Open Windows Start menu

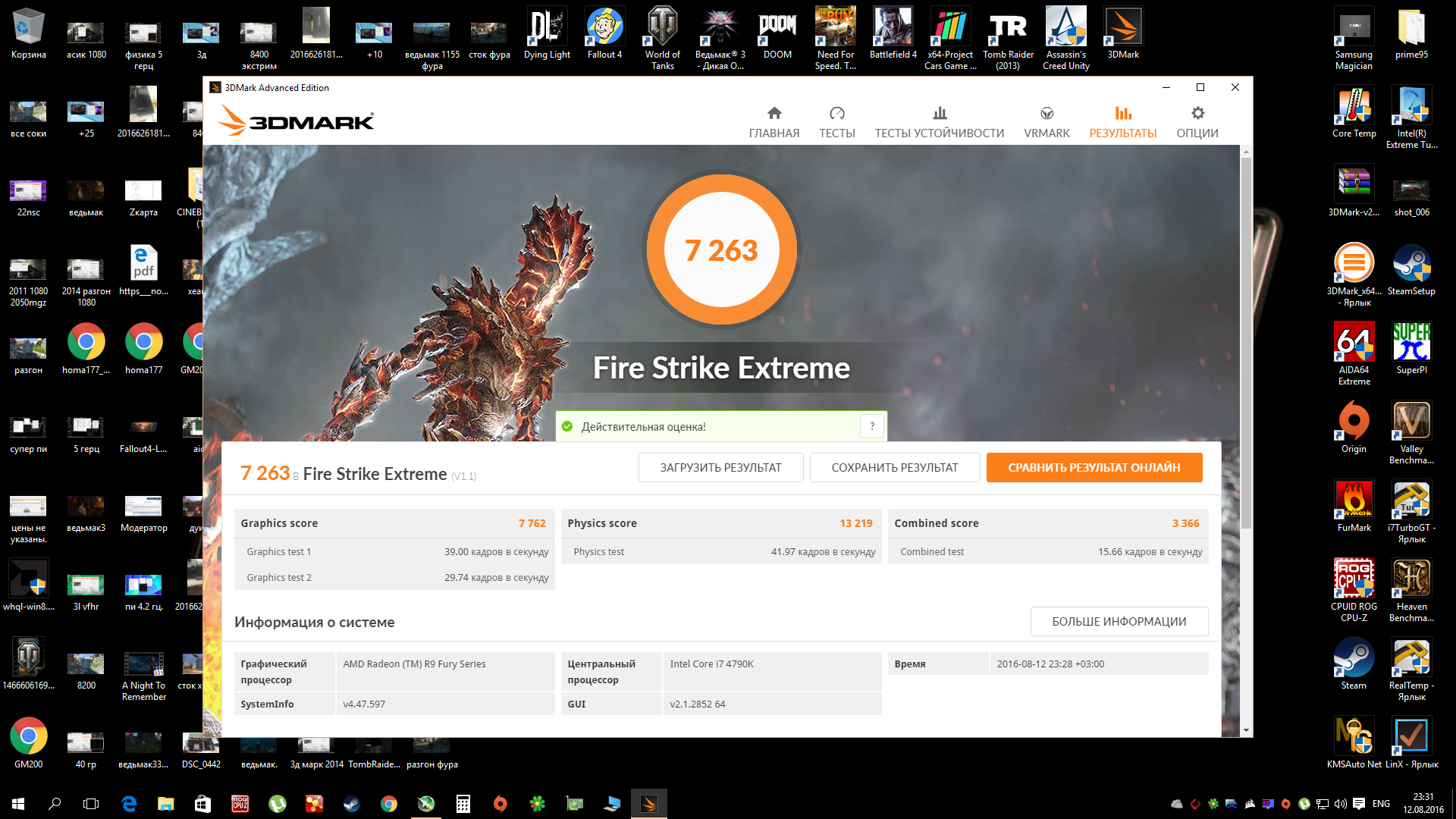18,804
